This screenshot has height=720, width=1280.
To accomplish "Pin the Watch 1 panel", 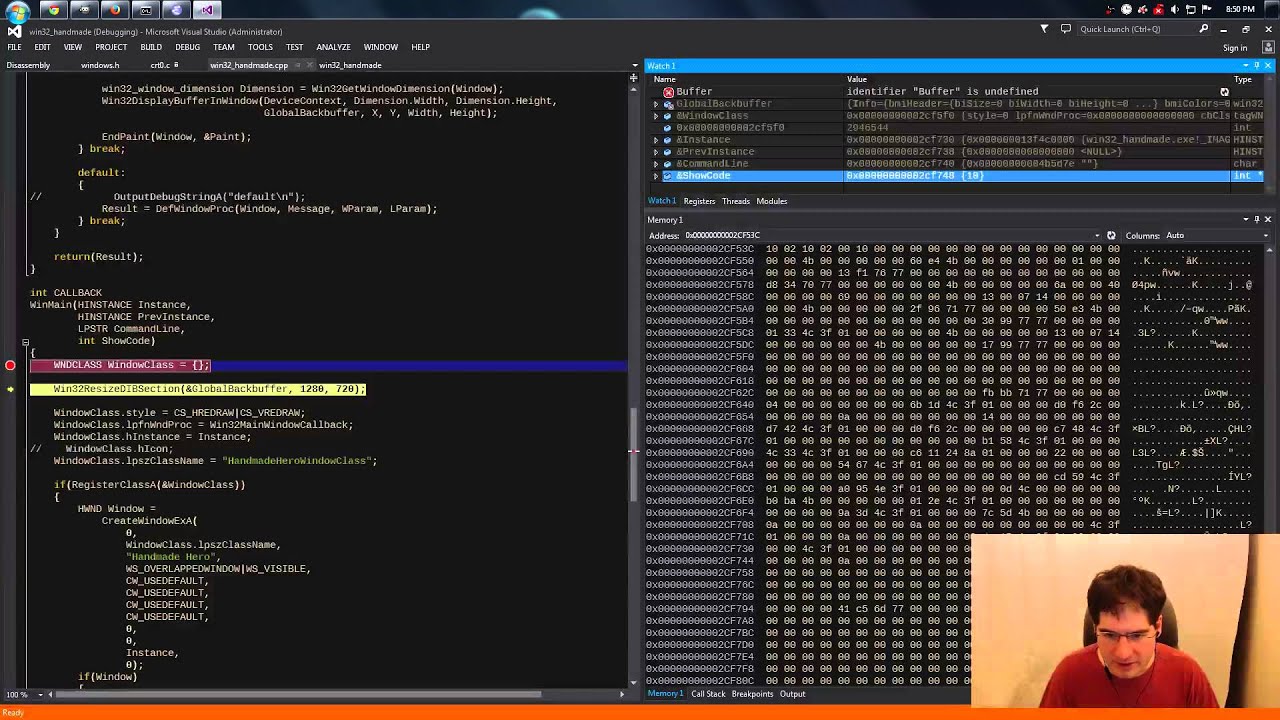I will [1257, 66].
